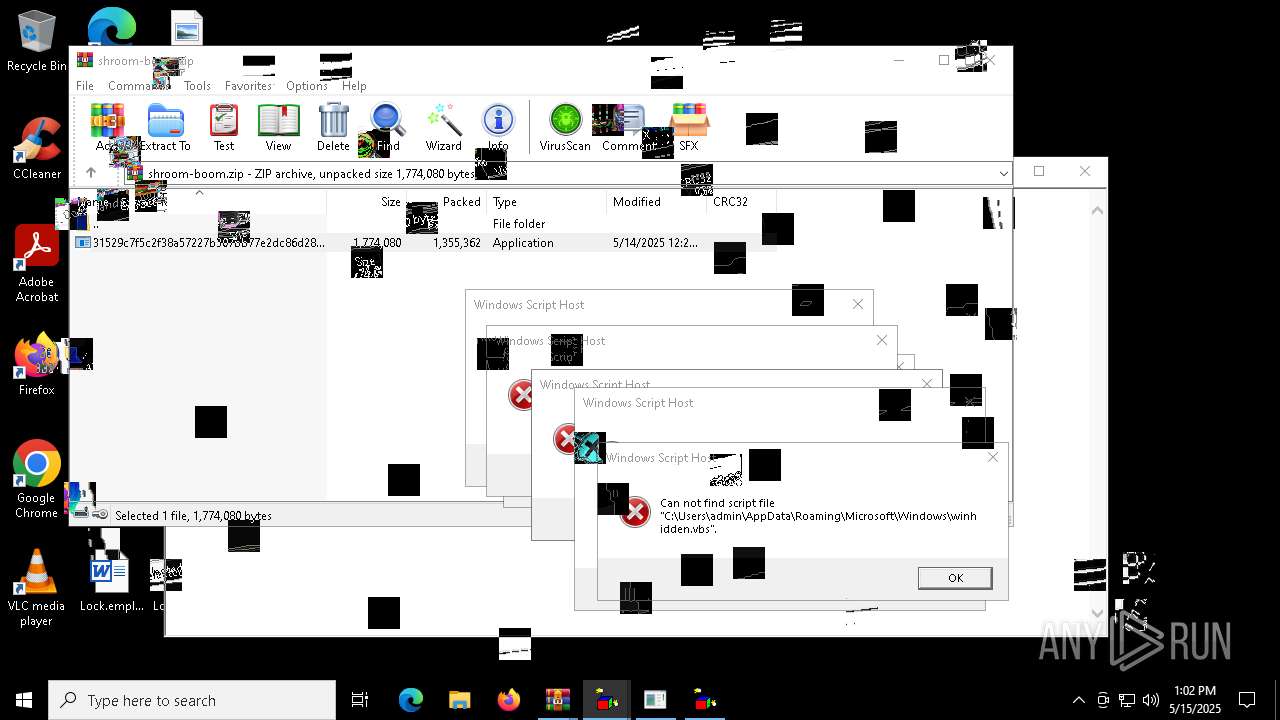Click OK in Windows Script Host dialog
This screenshot has width=1280, height=720.
pos(955,578)
